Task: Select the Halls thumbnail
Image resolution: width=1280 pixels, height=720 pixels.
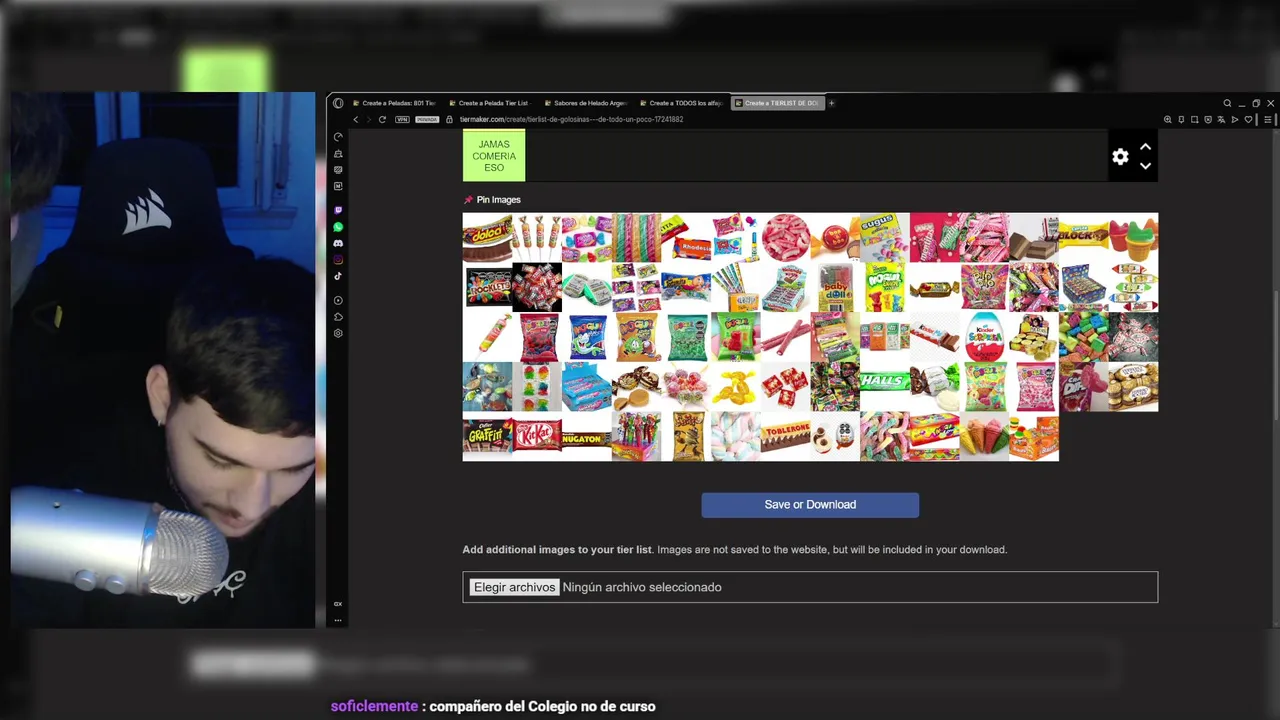Action: tap(885, 387)
